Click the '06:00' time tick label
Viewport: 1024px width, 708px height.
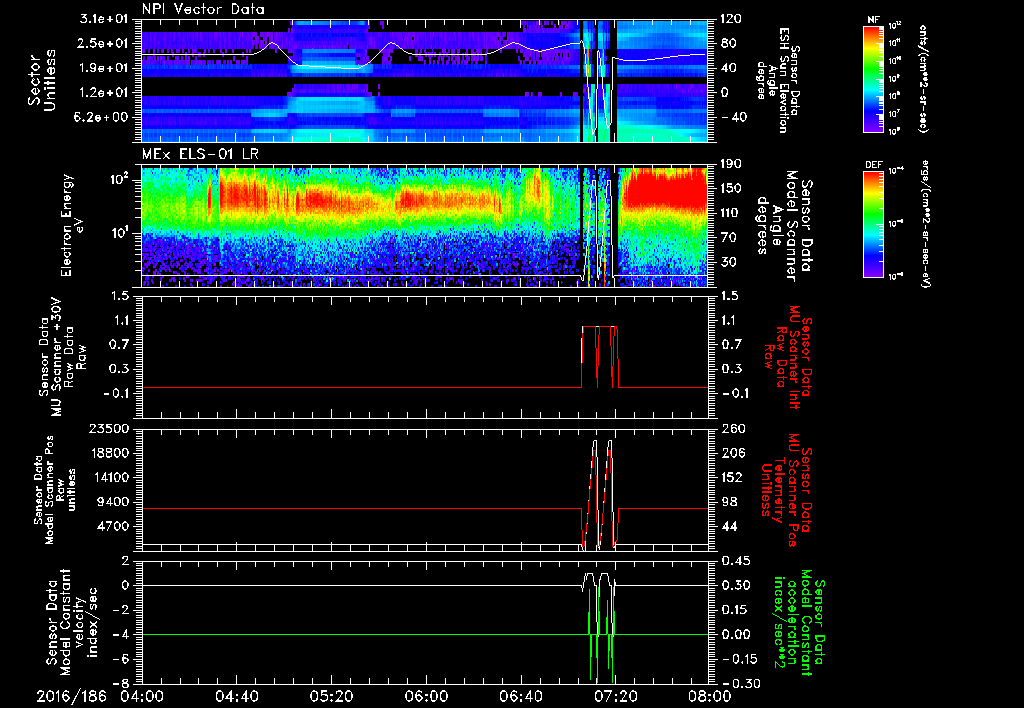426,696
